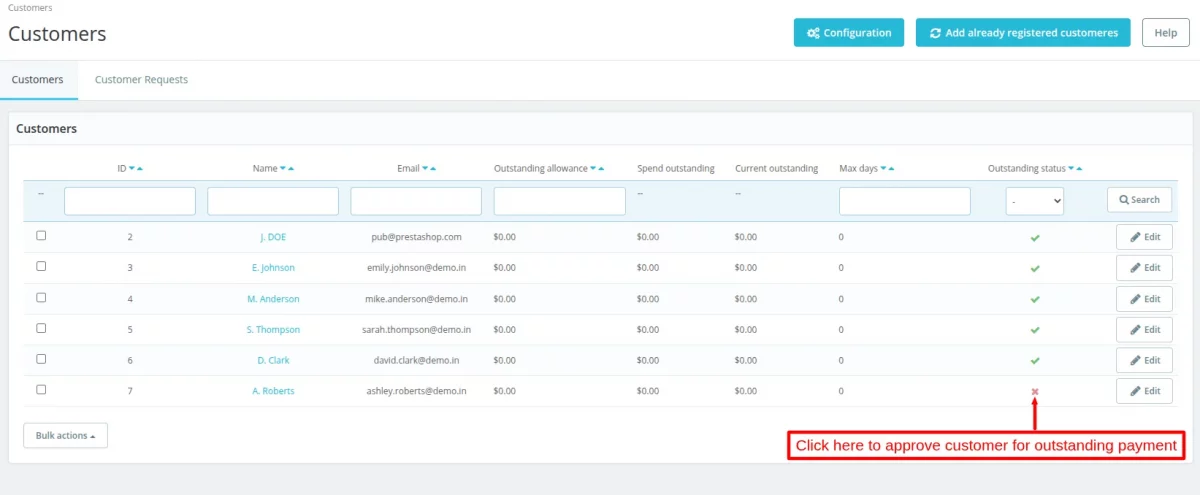1200x495 pixels.
Task: Click red cross status for A. Roberts
Action: point(1035,391)
